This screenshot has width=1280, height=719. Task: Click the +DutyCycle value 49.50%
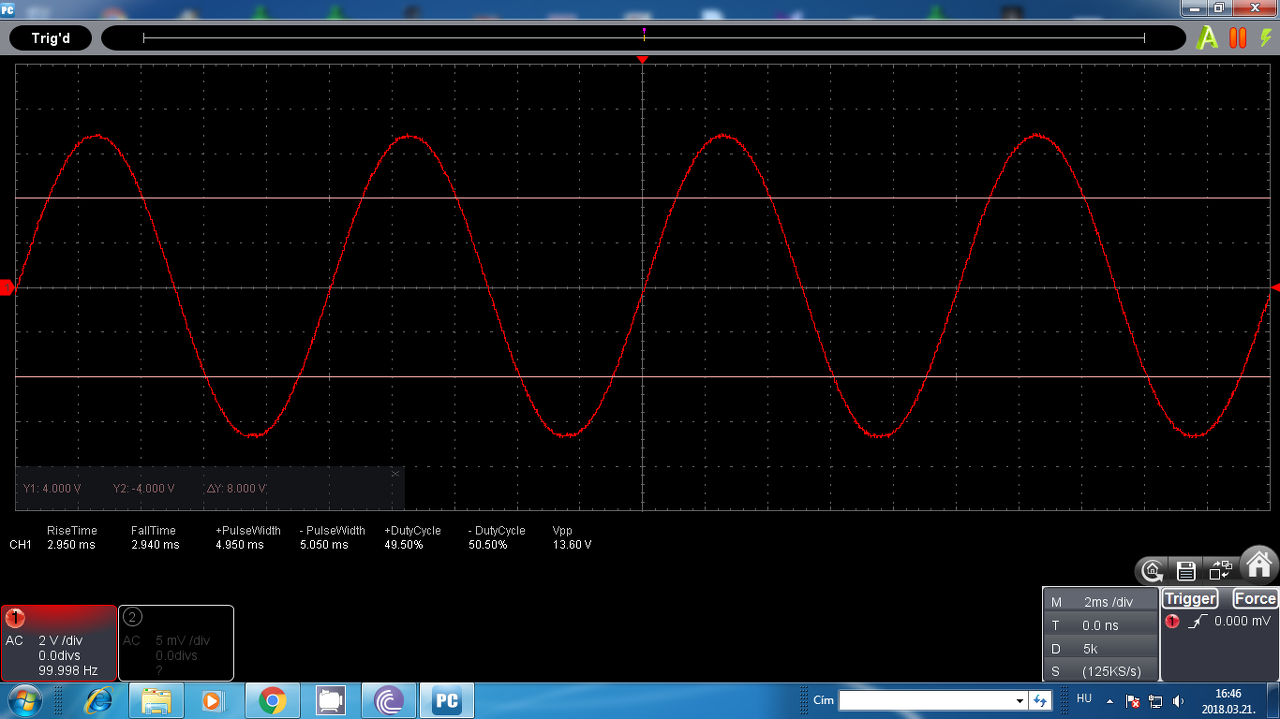(404, 545)
